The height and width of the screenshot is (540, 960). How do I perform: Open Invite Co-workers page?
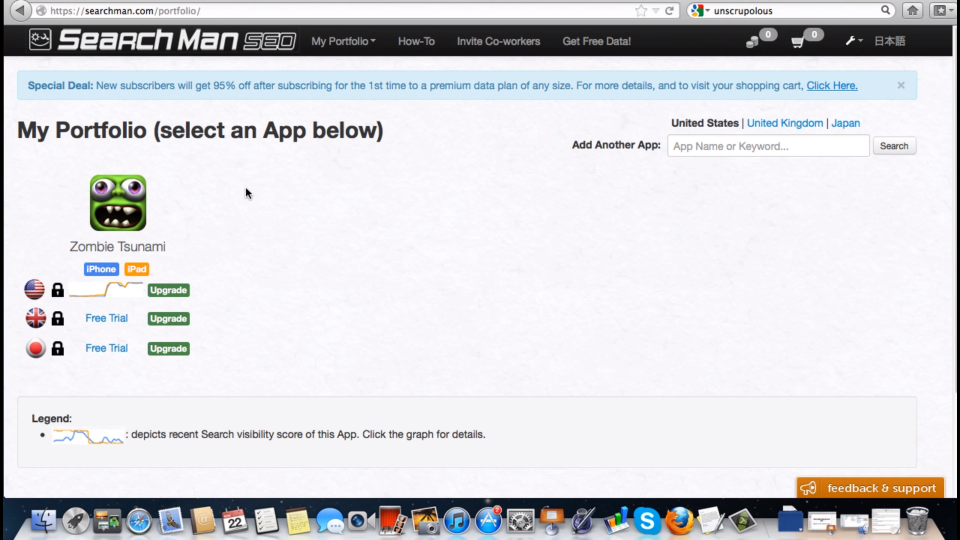pos(498,41)
